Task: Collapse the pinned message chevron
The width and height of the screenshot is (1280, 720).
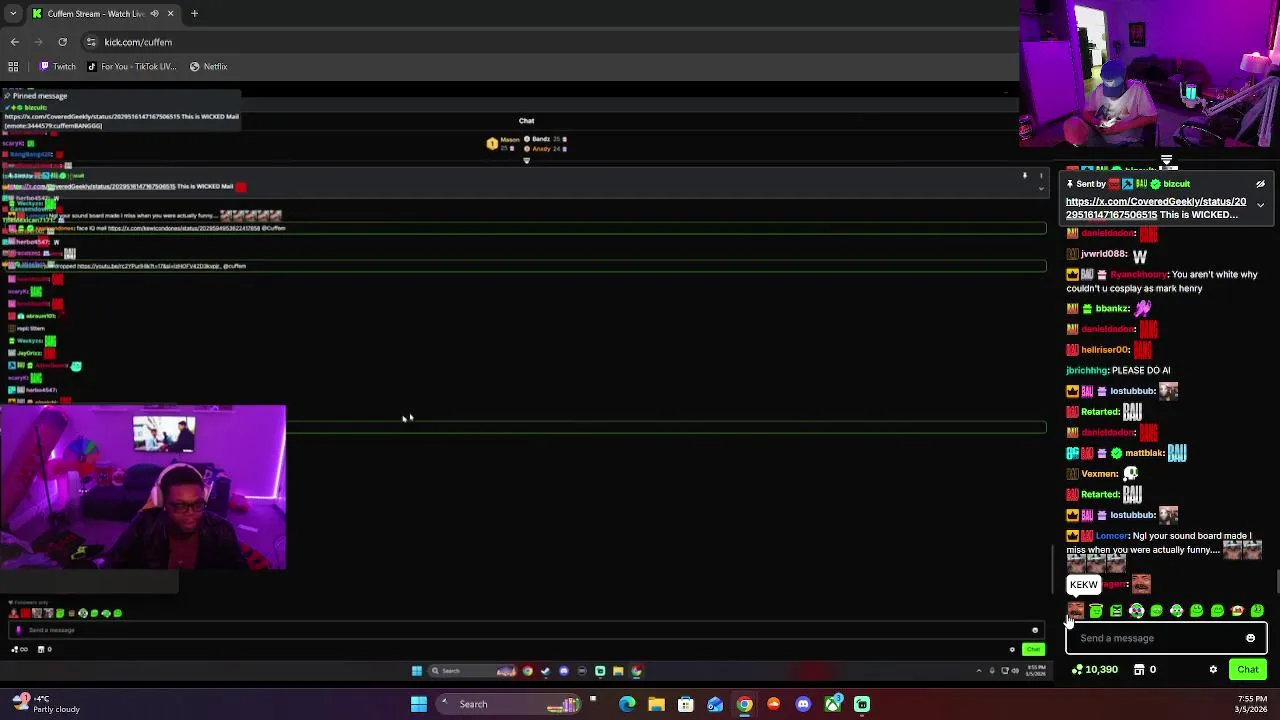Action: point(1260,205)
